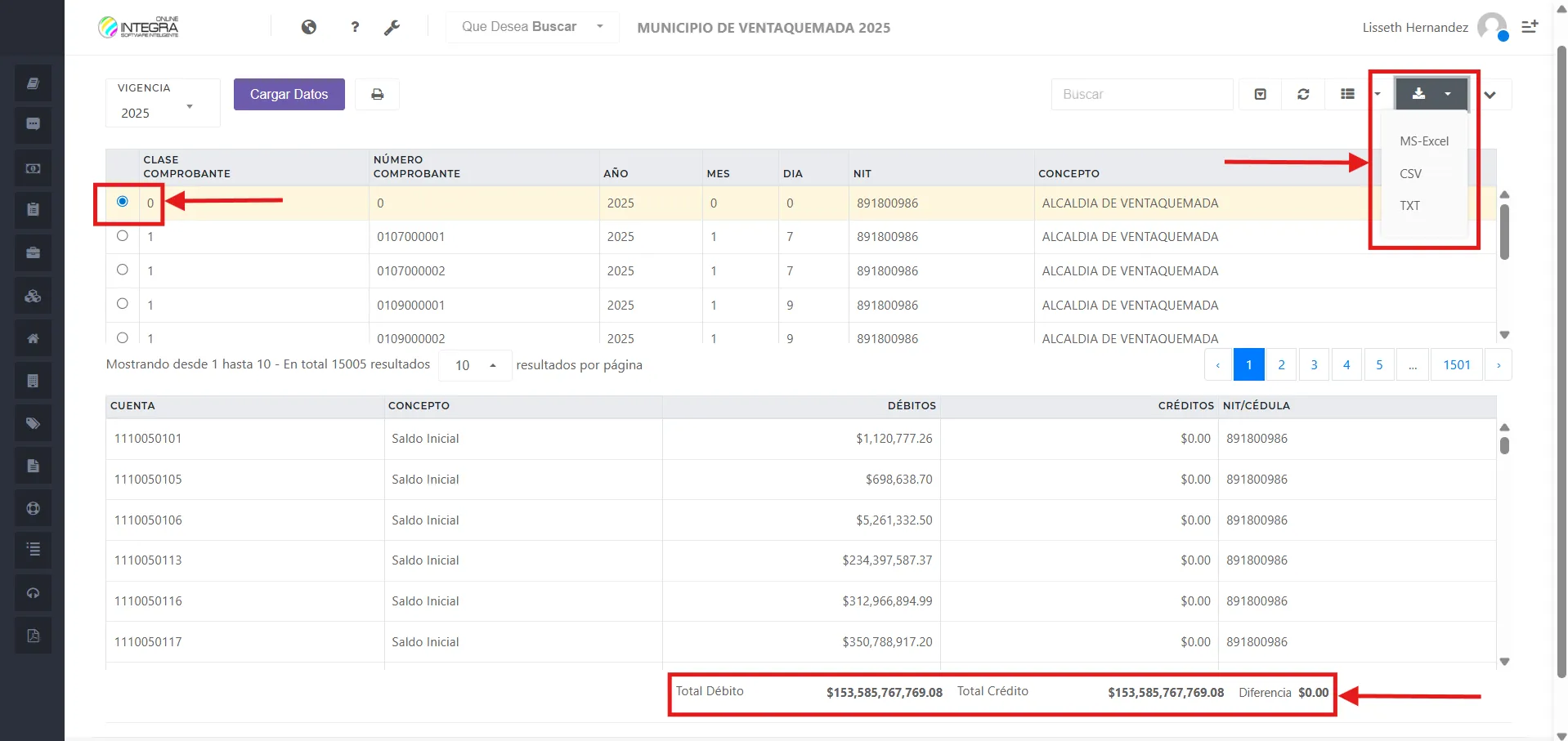
Task: Click the Buscar search field
Action: pyautogui.click(x=1141, y=95)
